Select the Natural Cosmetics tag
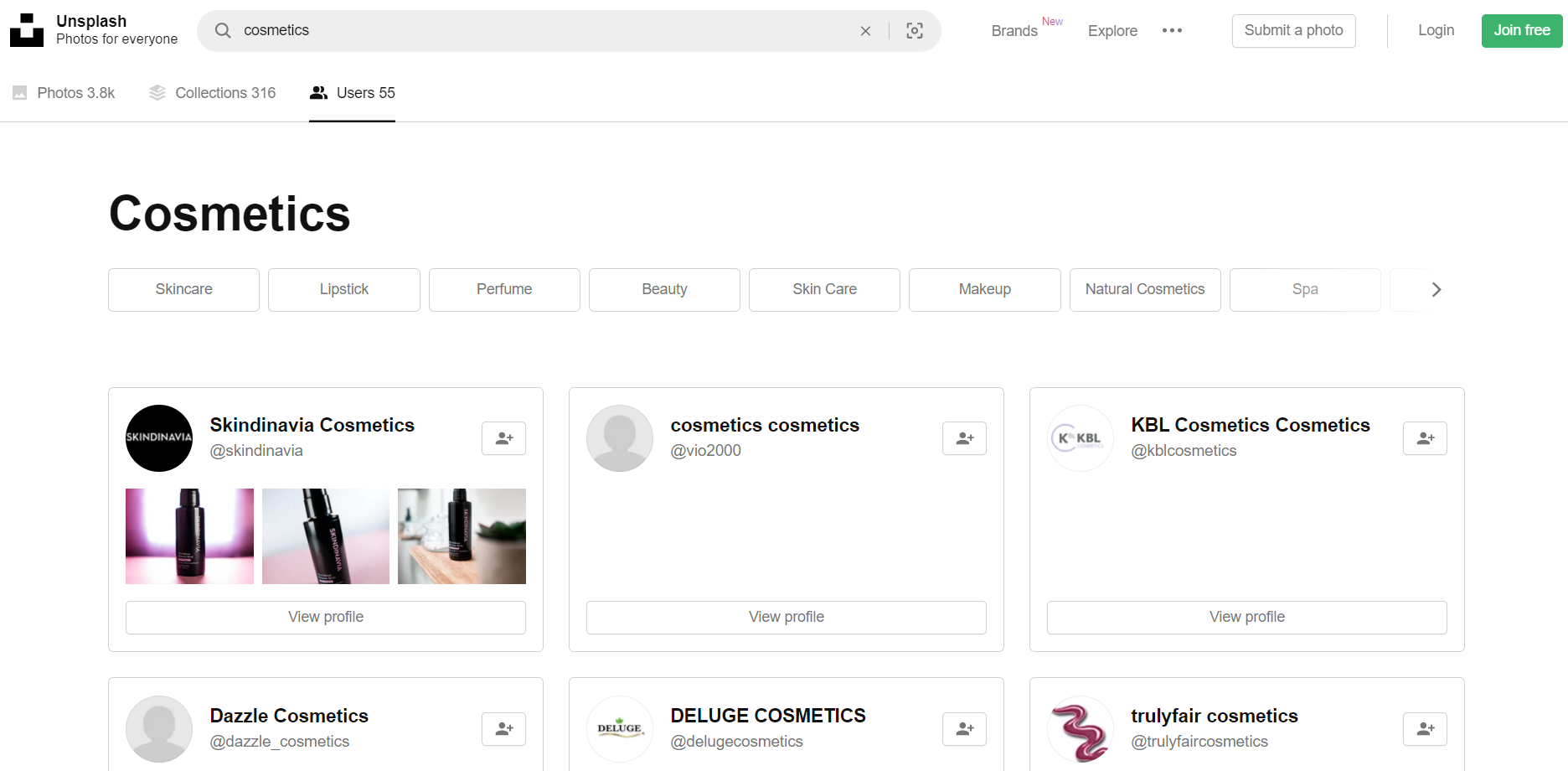The height and width of the screenshot is (771, 1568). (x=1144, y=289)
